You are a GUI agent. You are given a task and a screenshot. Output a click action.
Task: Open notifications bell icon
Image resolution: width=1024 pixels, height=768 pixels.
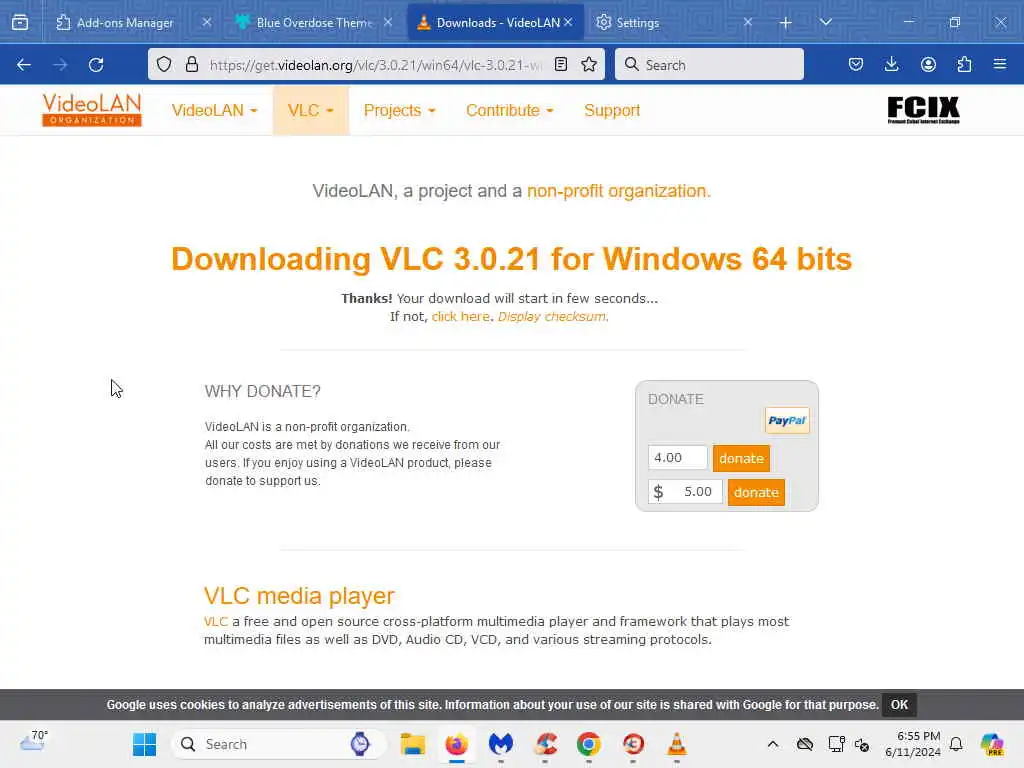coord(956,744)
